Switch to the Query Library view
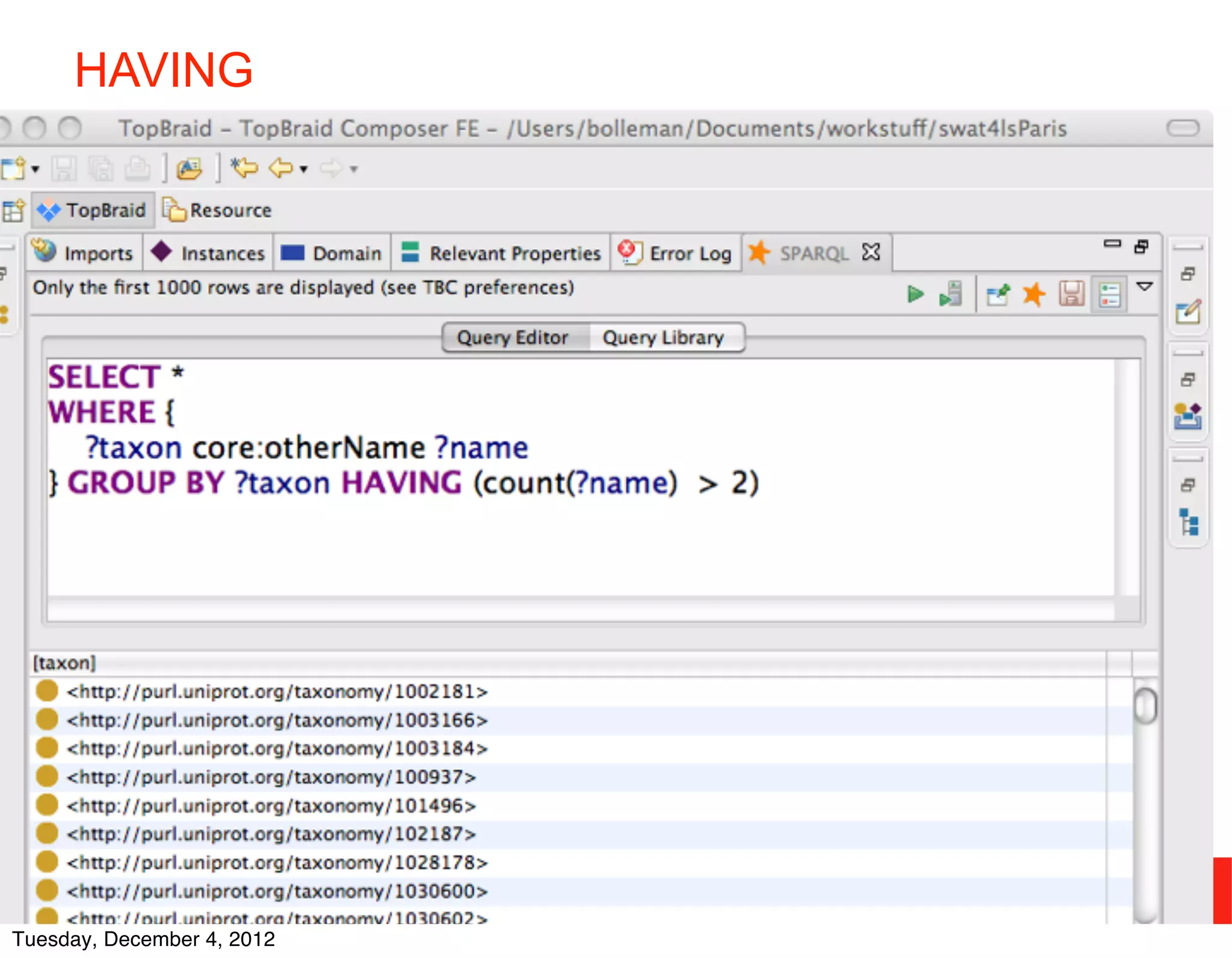Screen dimensions: 1232x958 pyautogui.click(x=663, y=338)
